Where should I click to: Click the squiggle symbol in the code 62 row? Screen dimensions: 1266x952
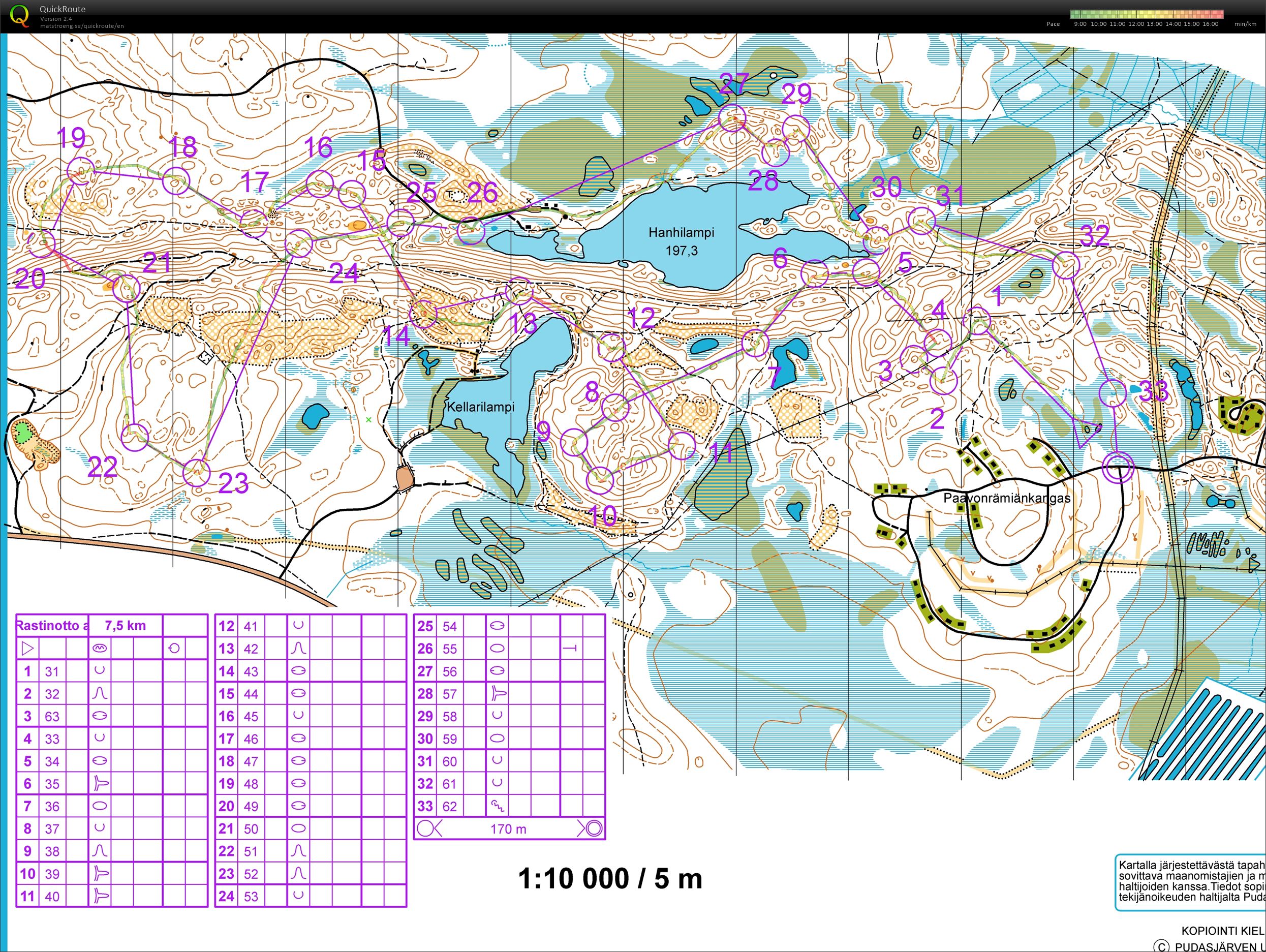pos(498,806)
